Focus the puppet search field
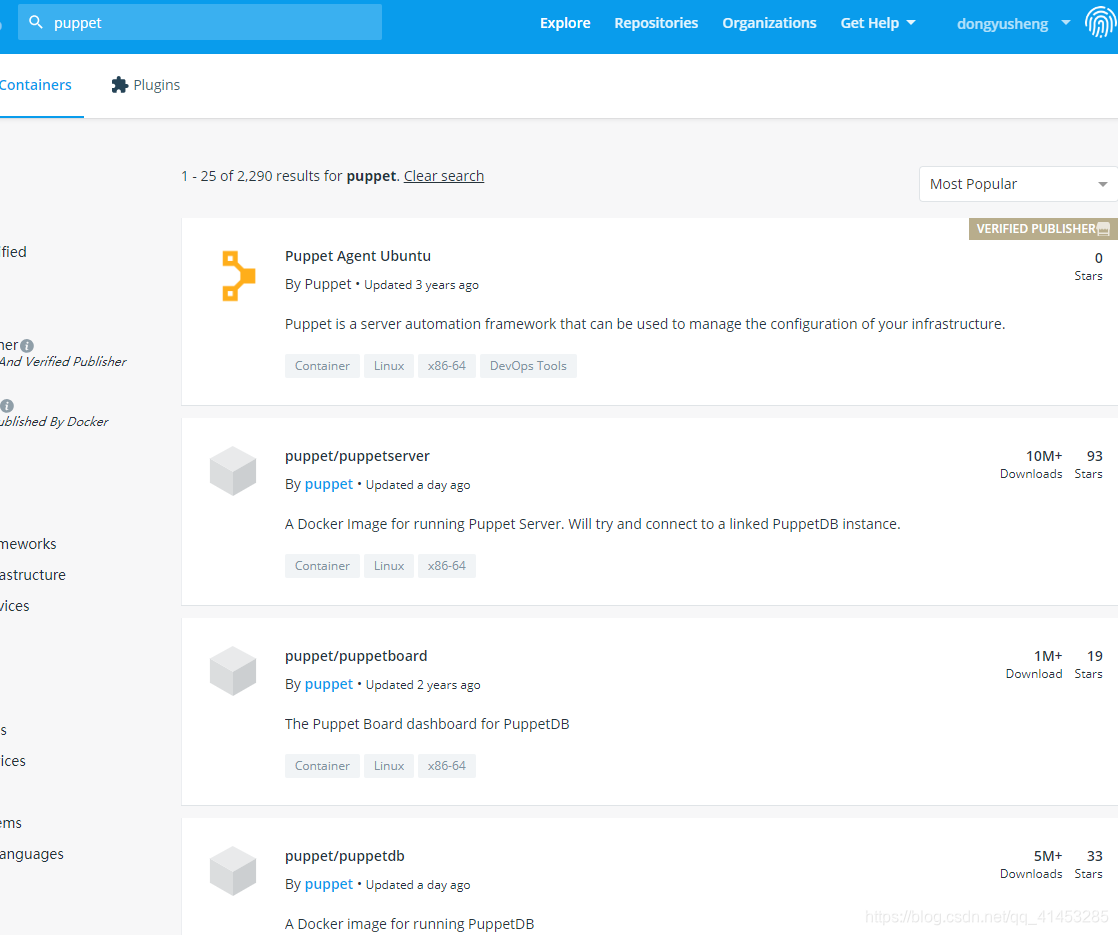 click(200, 22)
